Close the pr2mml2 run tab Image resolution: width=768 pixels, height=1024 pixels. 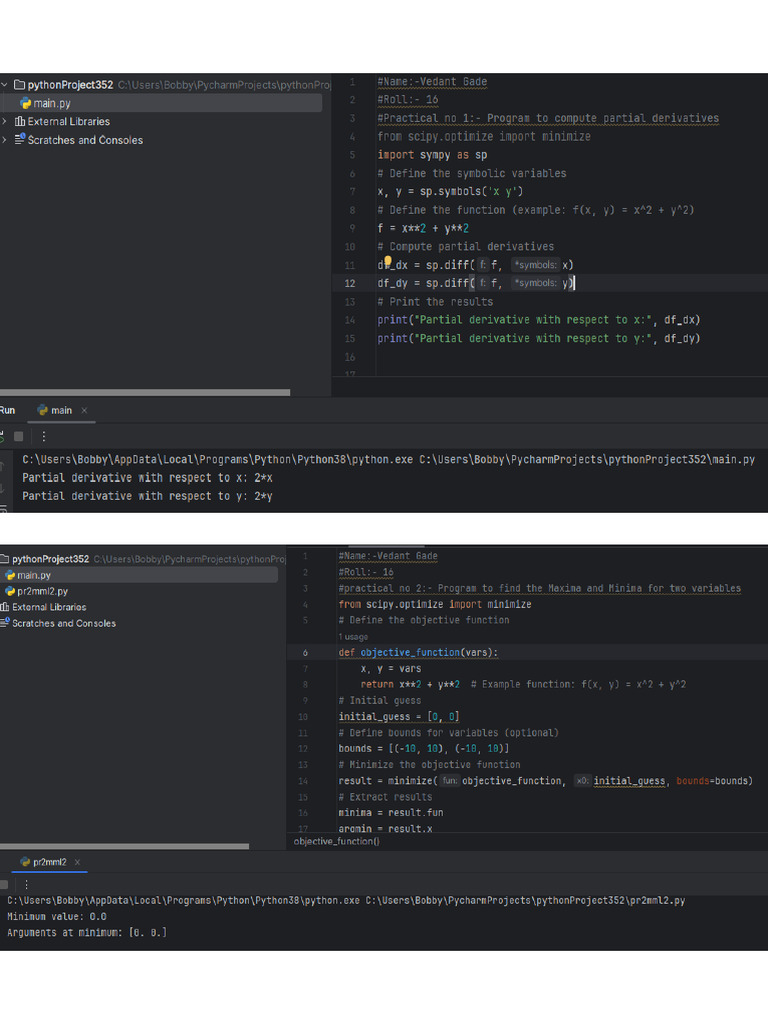pos(77,862)
